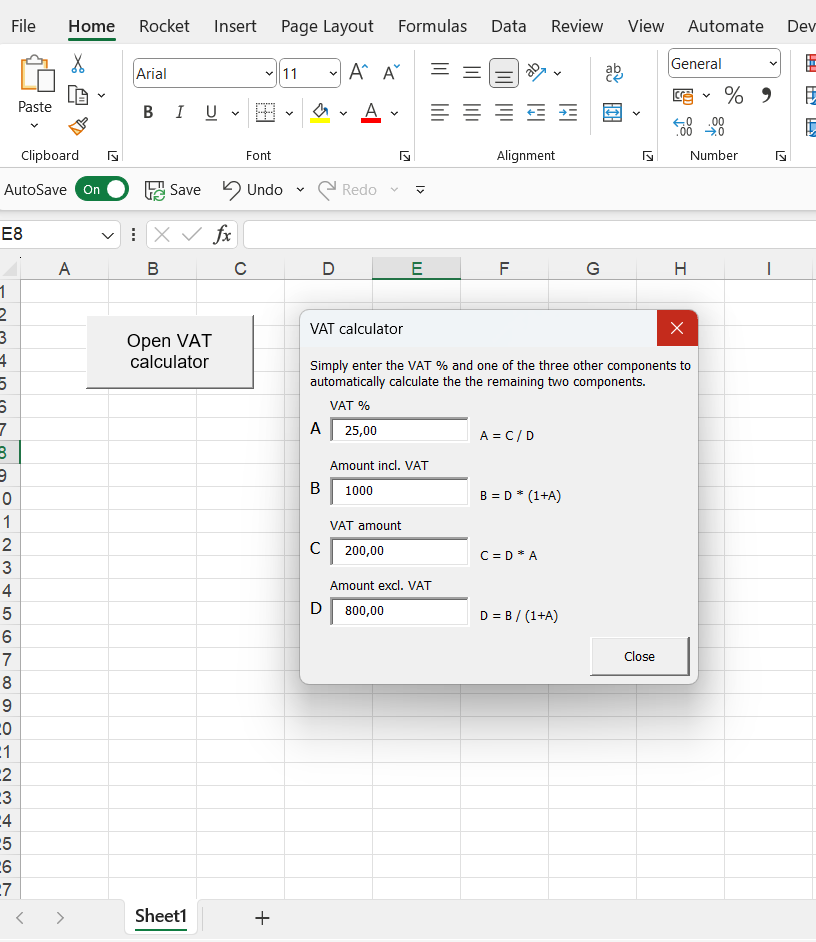Open the Formulas ribbon tab
This screenshot has width=816, height=942.
tap(432, 26)
